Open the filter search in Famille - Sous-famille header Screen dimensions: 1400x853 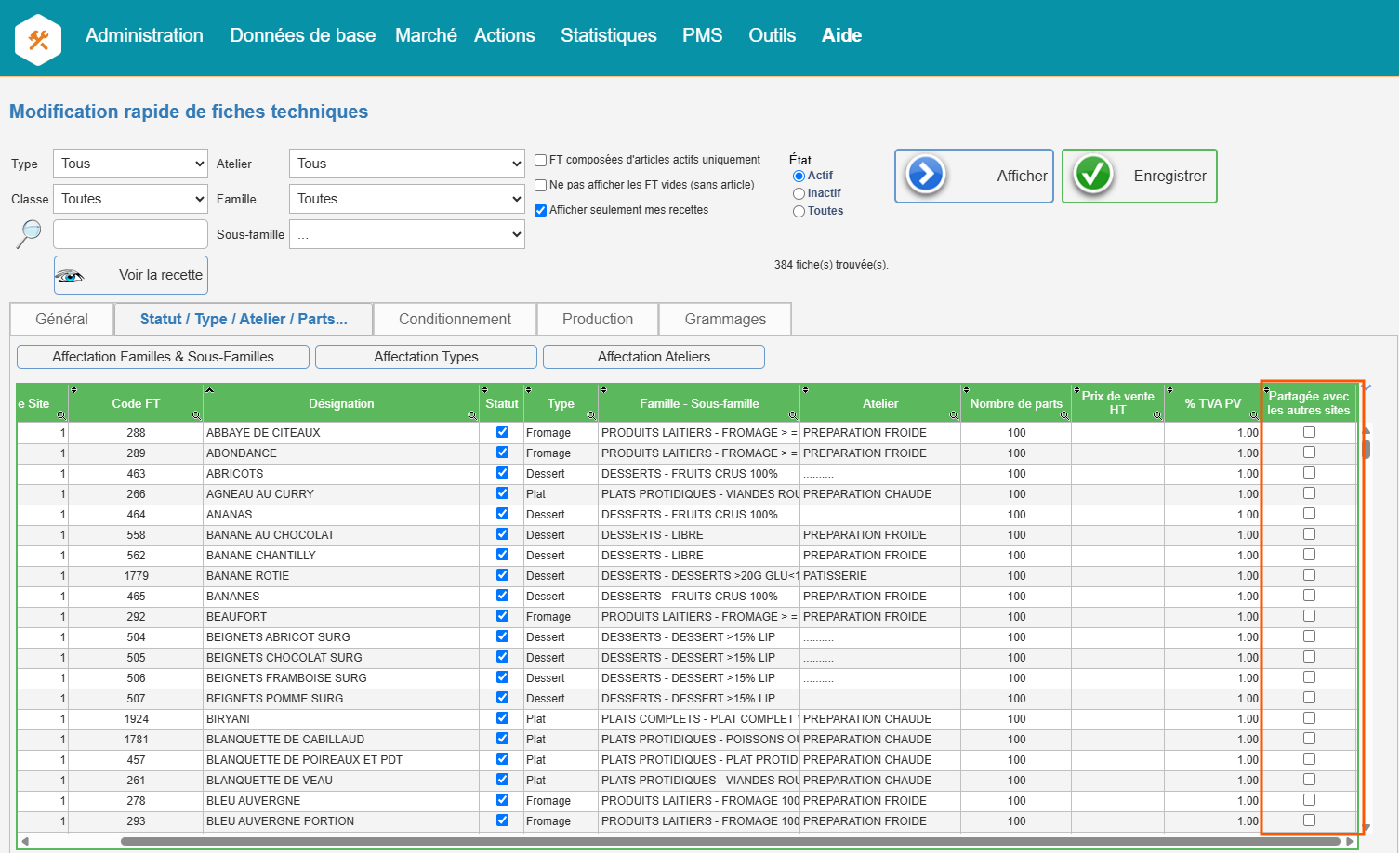click(x=793, y=415)
